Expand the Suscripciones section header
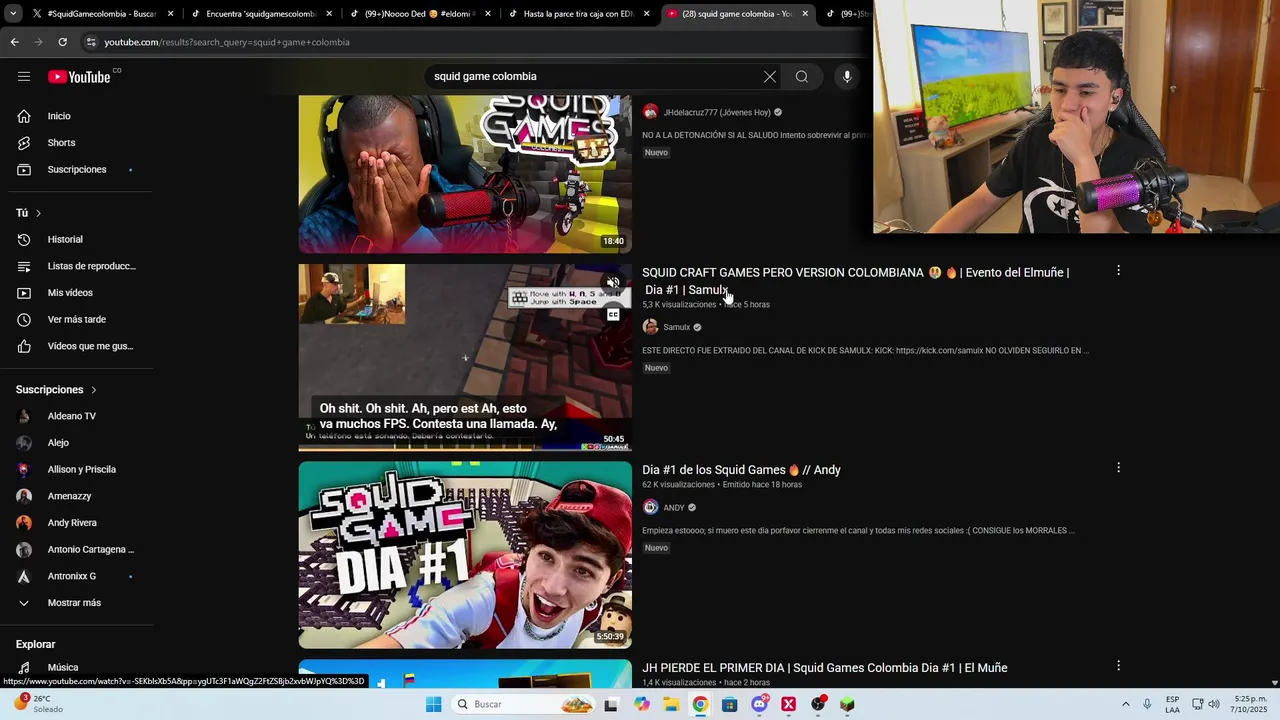1280x720 pixels. coord(56,389)
